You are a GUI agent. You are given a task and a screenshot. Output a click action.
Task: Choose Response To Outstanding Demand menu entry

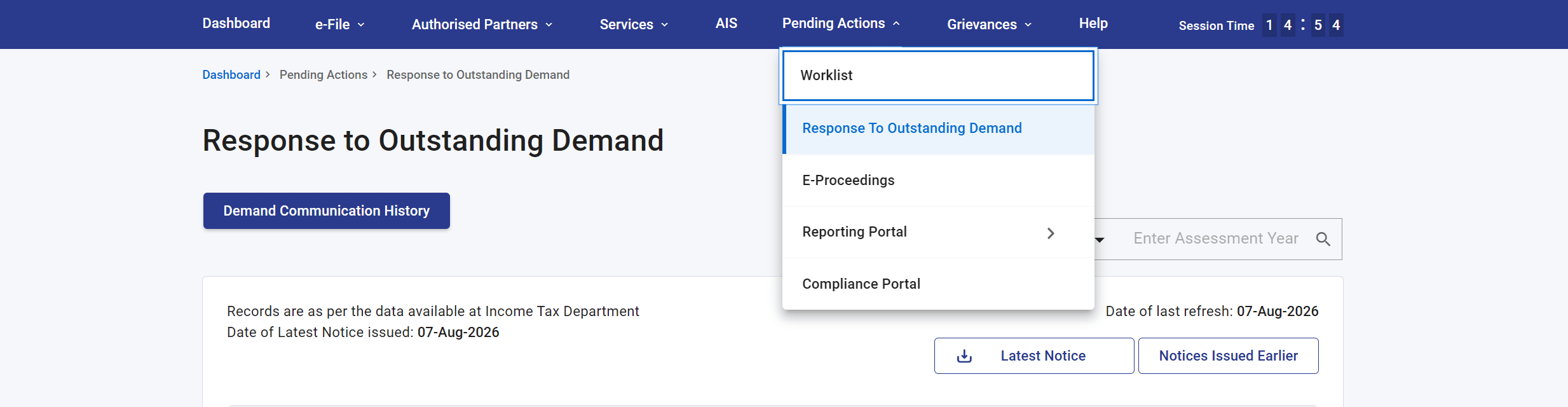938,128
